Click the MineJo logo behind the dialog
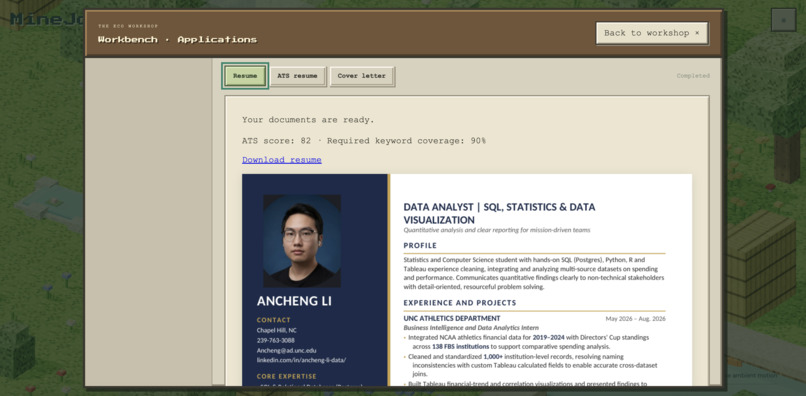The width and height of the screenshot is (806, 396). [46, 19]
